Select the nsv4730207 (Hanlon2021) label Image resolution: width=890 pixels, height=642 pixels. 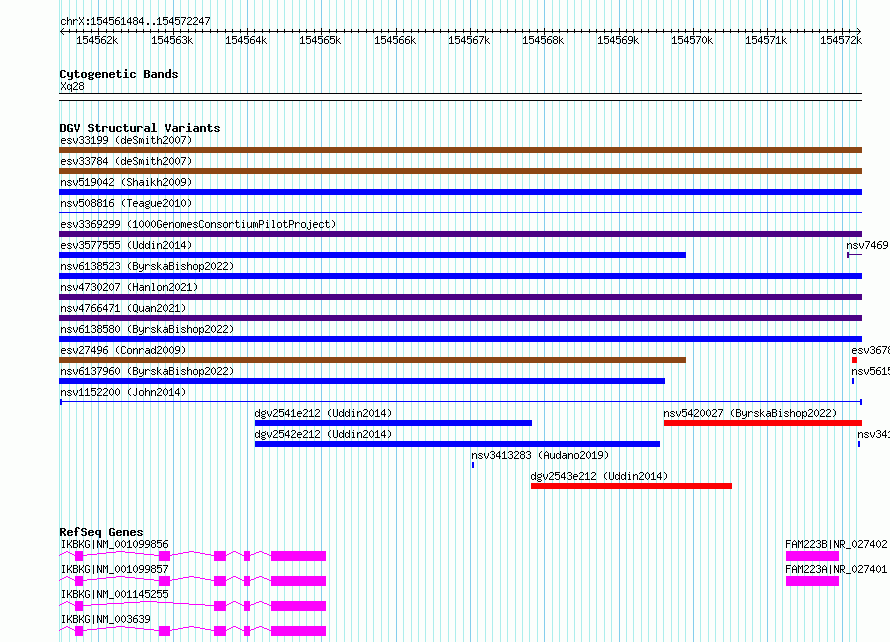click(x=129, y=287)
